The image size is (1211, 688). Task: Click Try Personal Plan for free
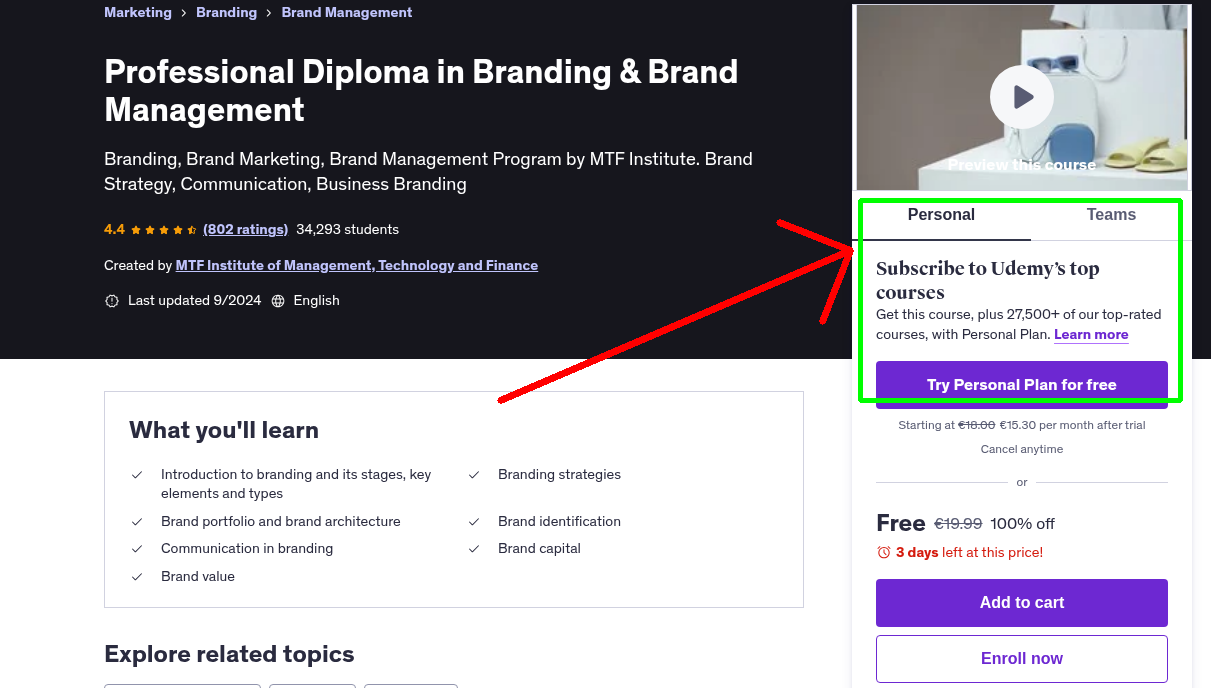[1022, 385]
